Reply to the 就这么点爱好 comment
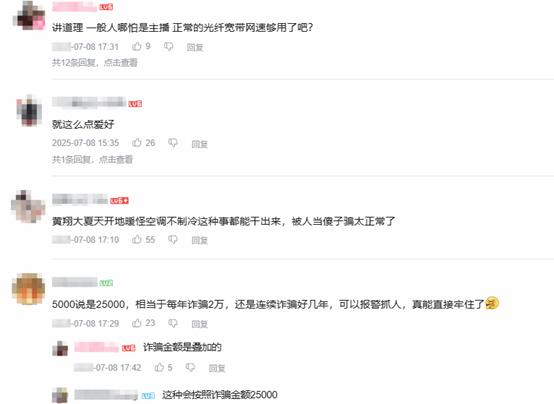 point(200,144)
